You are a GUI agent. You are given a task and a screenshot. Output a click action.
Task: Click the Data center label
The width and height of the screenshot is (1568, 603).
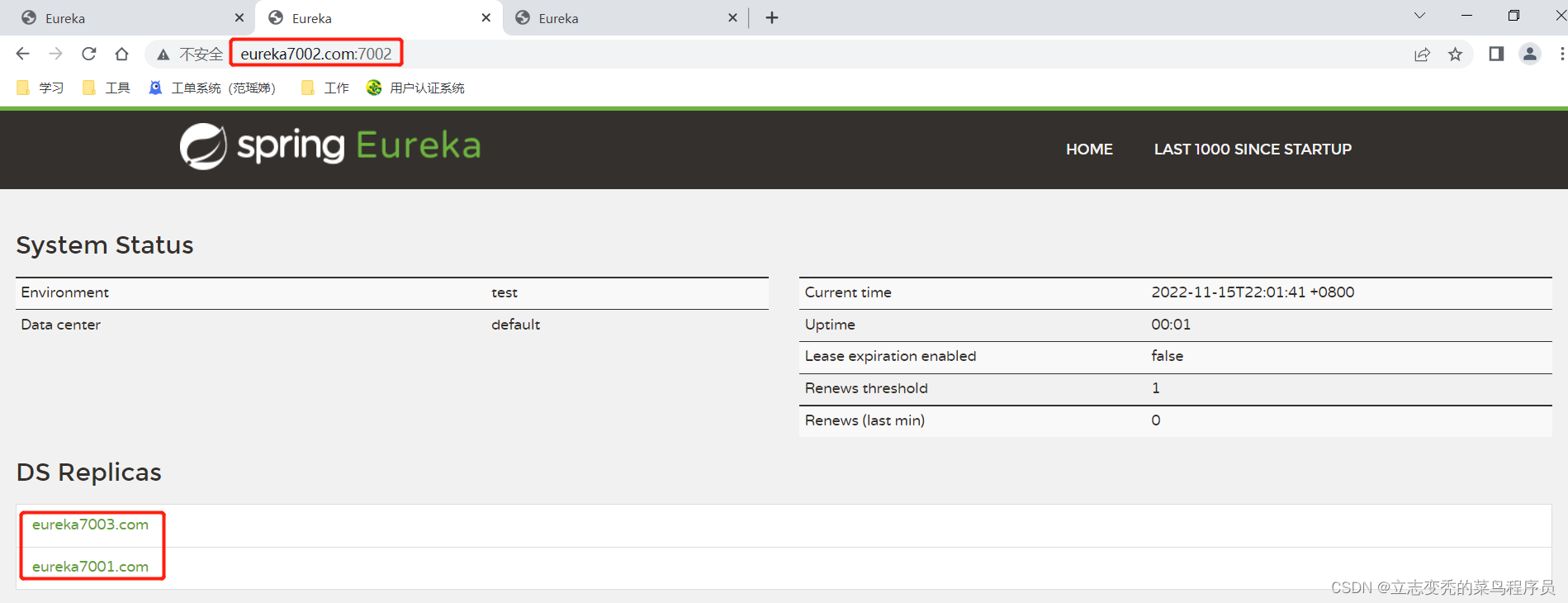pyautogui.click(x=61, y=325)
